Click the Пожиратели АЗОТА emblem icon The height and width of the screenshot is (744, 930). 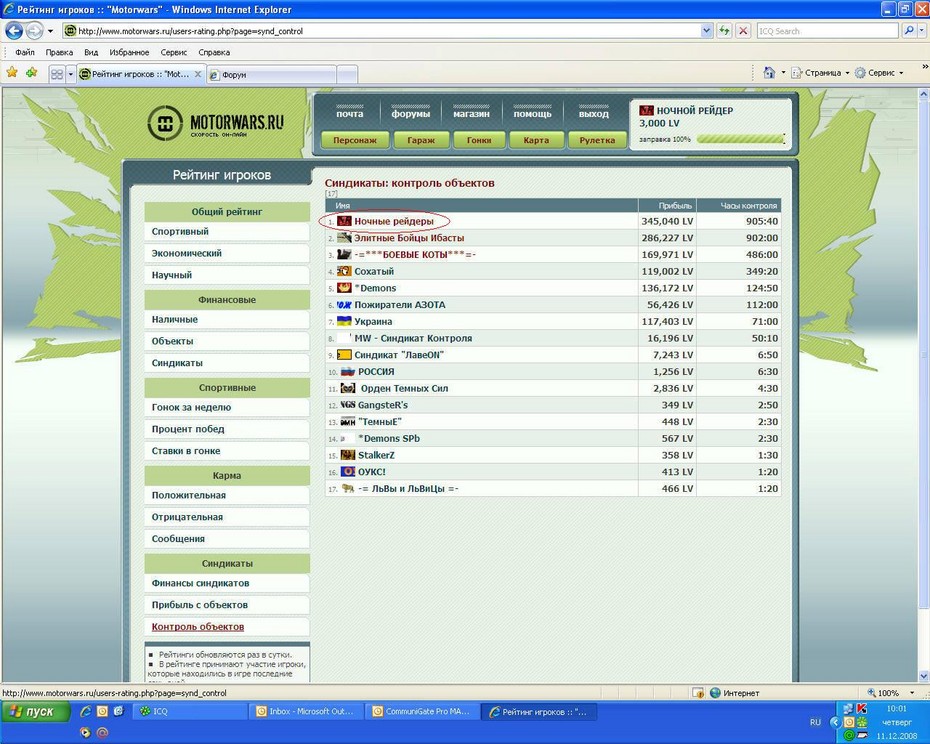point(344,304)
